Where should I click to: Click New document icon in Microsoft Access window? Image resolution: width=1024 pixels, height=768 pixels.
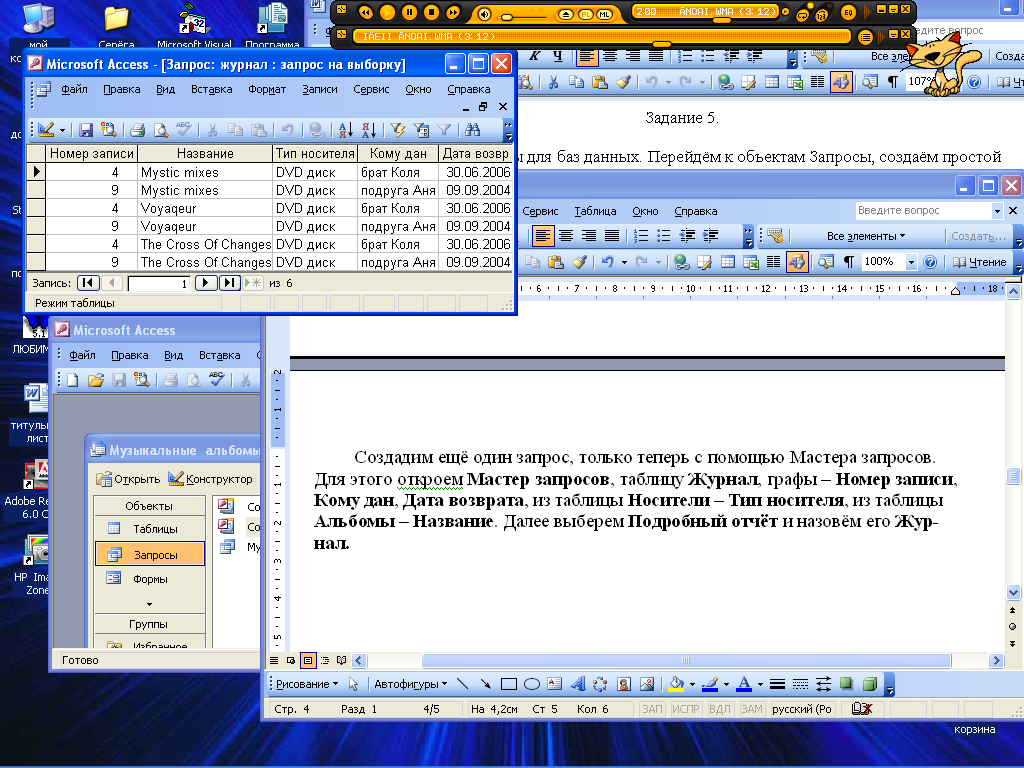(x=72, y=379)
